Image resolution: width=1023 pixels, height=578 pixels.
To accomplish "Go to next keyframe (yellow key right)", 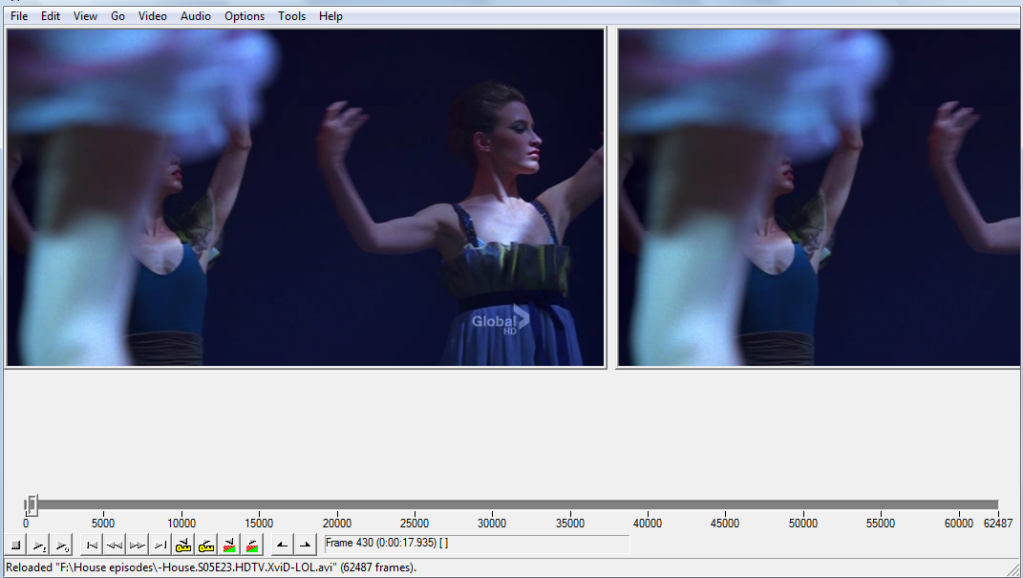I will (206, 545).
